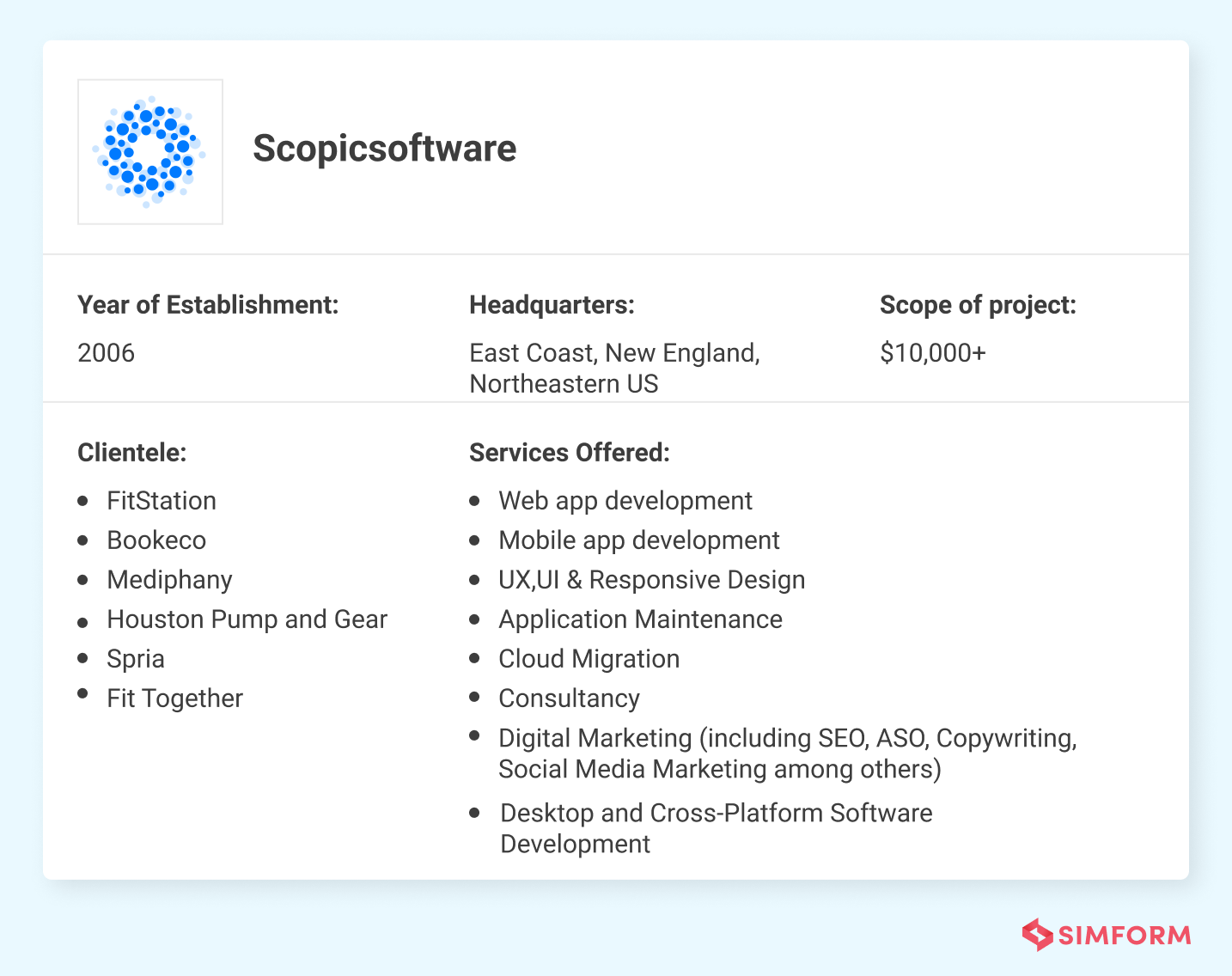Image resolution: width=1232 pixels, height=976 pixels.
Task: Select the Spria client entry
Action: point(135,660)
